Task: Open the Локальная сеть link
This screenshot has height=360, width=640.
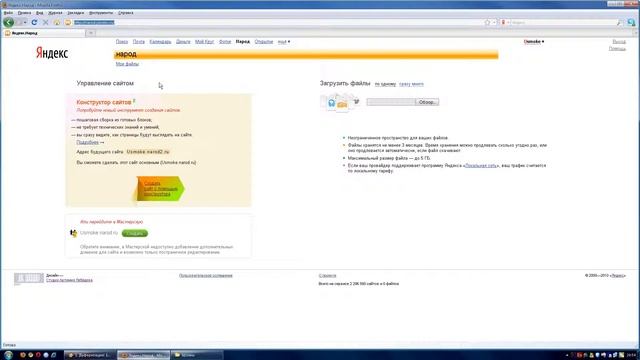Action: pos(481,166)
